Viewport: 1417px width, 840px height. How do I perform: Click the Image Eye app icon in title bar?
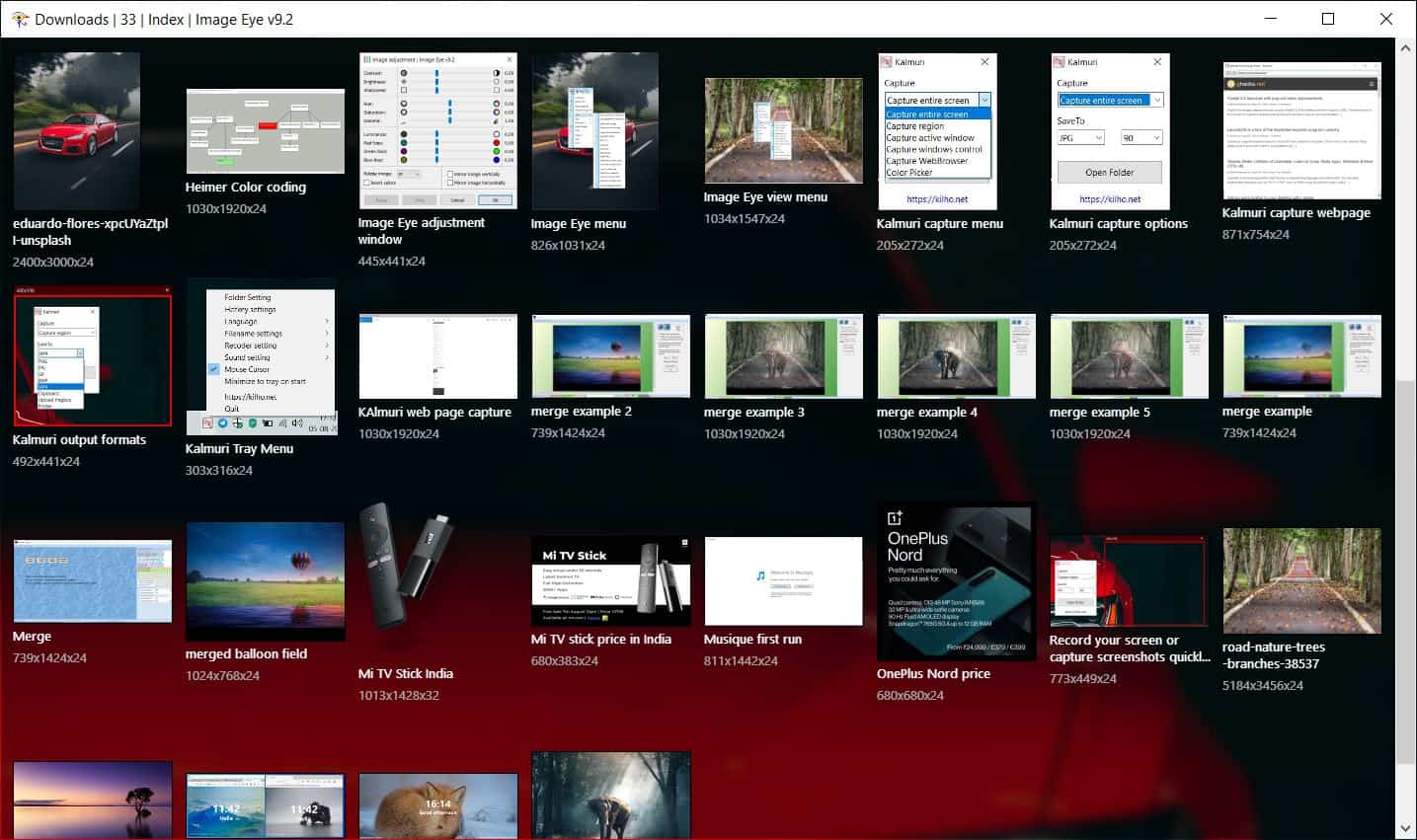pyautogui.click(x=19, y=19)
